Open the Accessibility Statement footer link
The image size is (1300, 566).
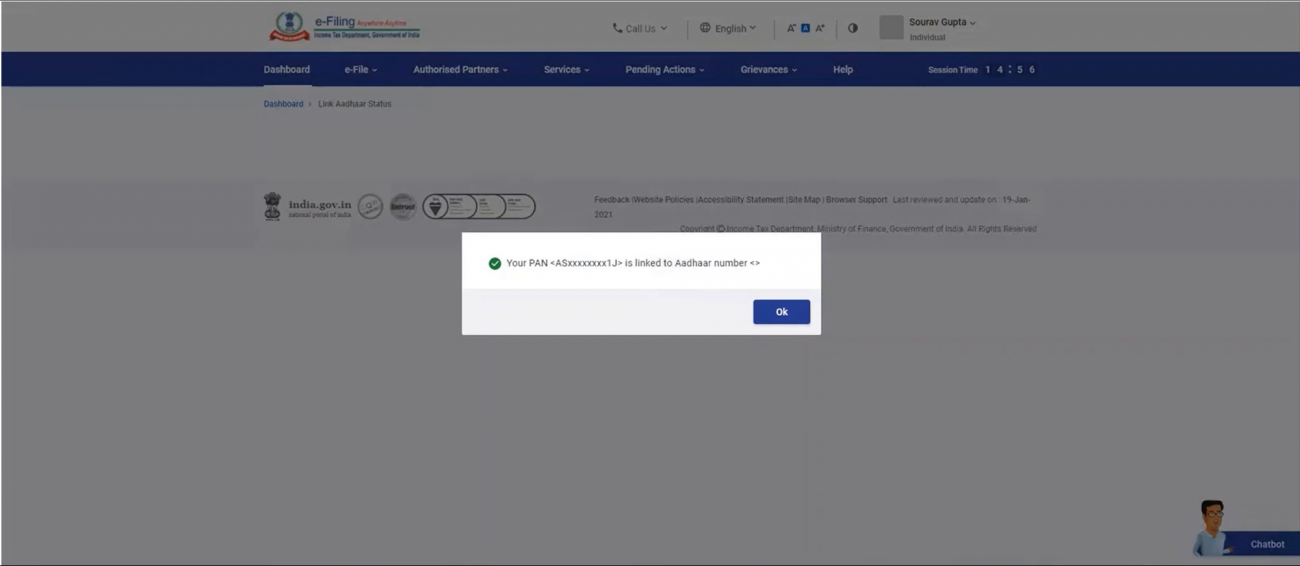pos(741,200)
